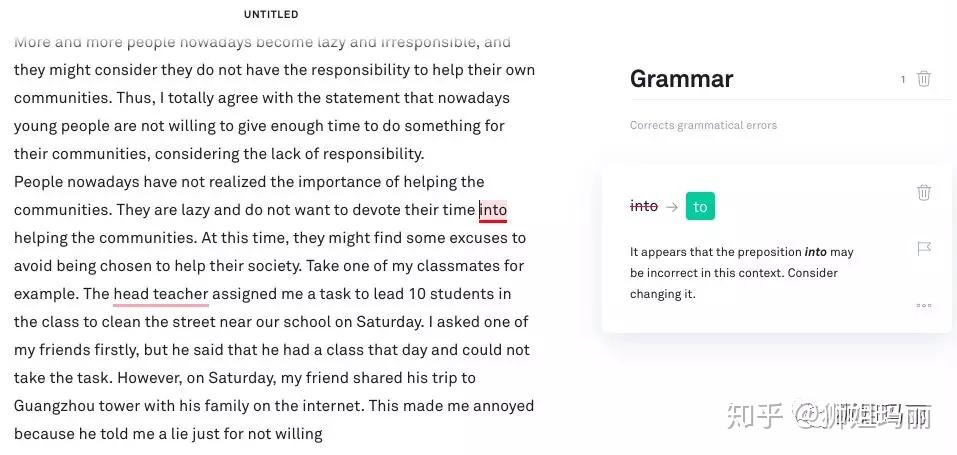
Task: Click the Grammar alert count number
Action: point(903,80)
